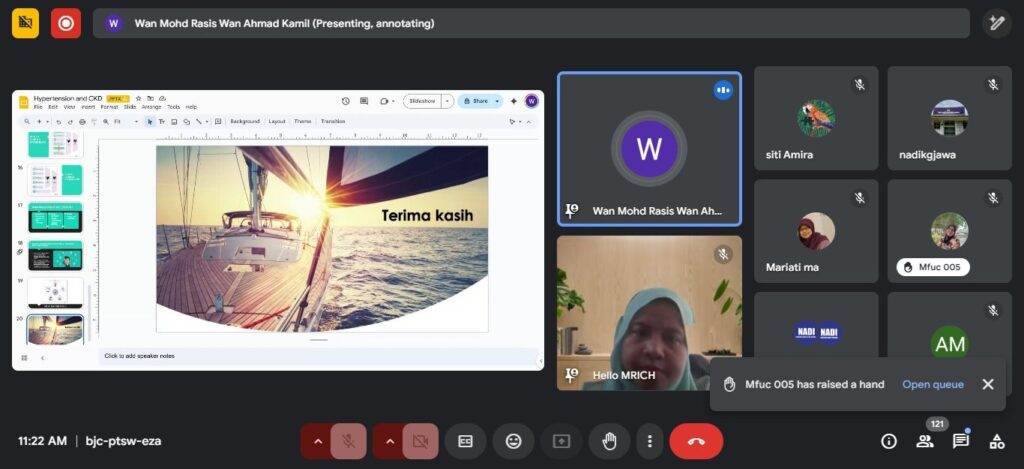Dismiss the raised hand notification
This screenshot has height=469, width=1024.
point(988,384)
